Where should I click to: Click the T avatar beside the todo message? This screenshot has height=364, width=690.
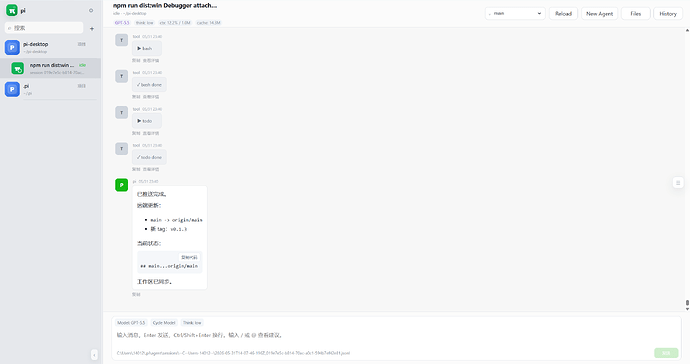point(121,113)
